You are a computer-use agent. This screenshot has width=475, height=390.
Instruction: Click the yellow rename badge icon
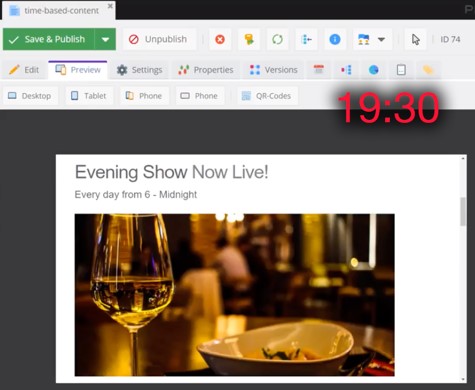(x=249, y=39)
